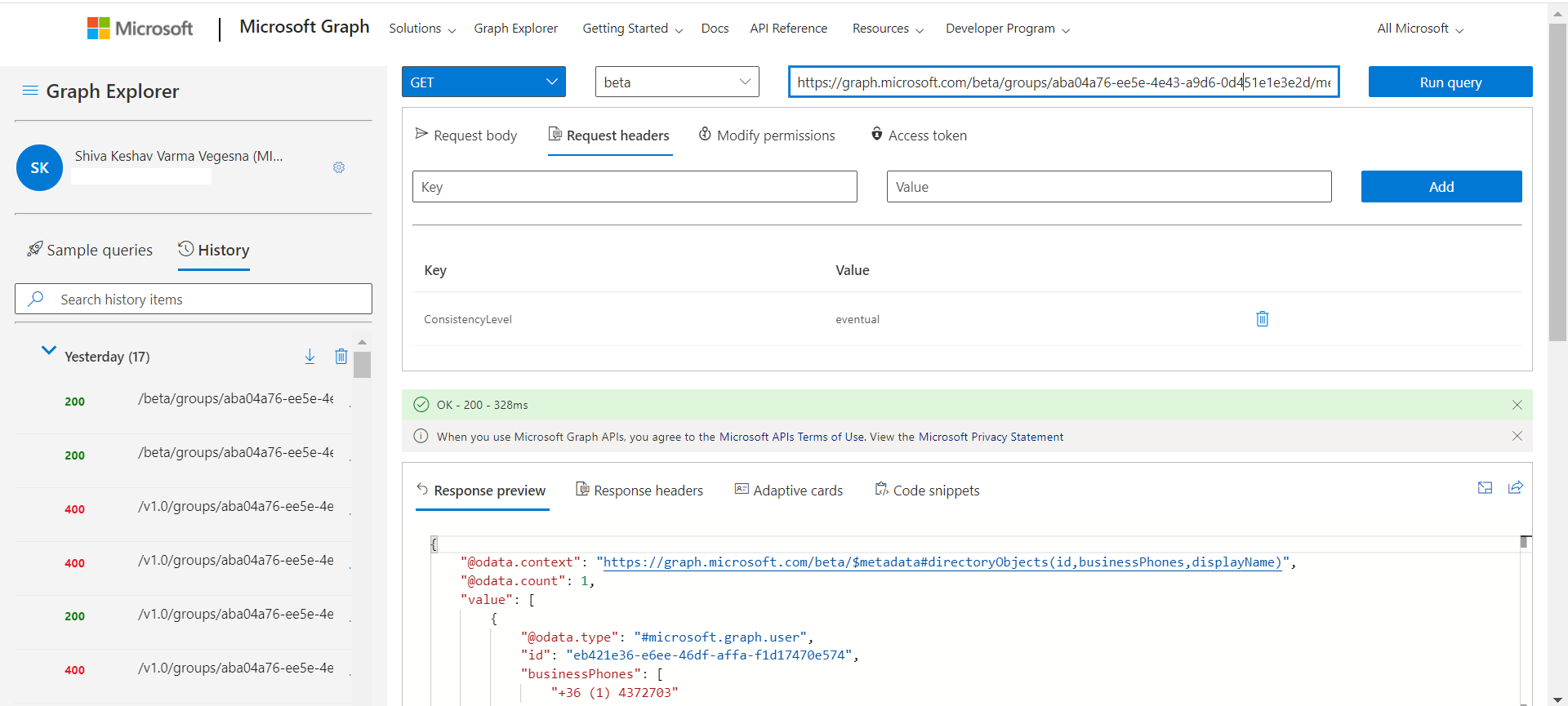Go to Microsoft Graph home title
Image resolution: width=1568 pixels, height=706 pixels.
point(305,27)
